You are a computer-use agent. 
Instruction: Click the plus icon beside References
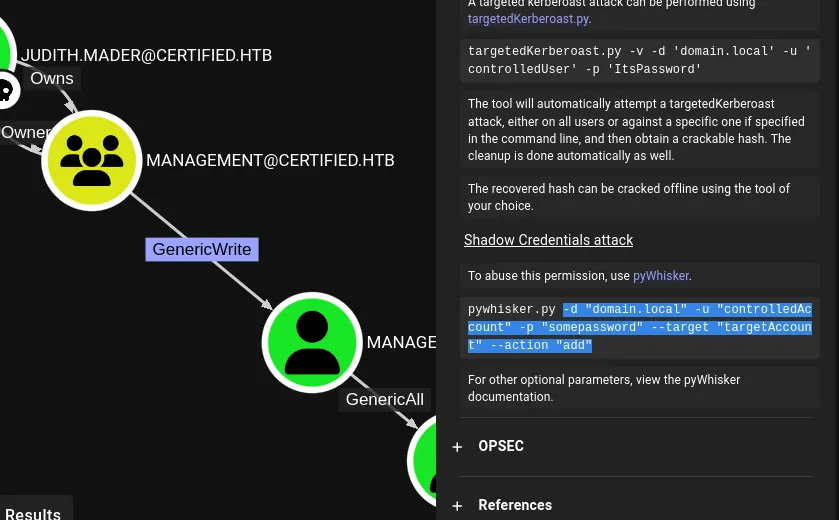(x=457, y=506)
